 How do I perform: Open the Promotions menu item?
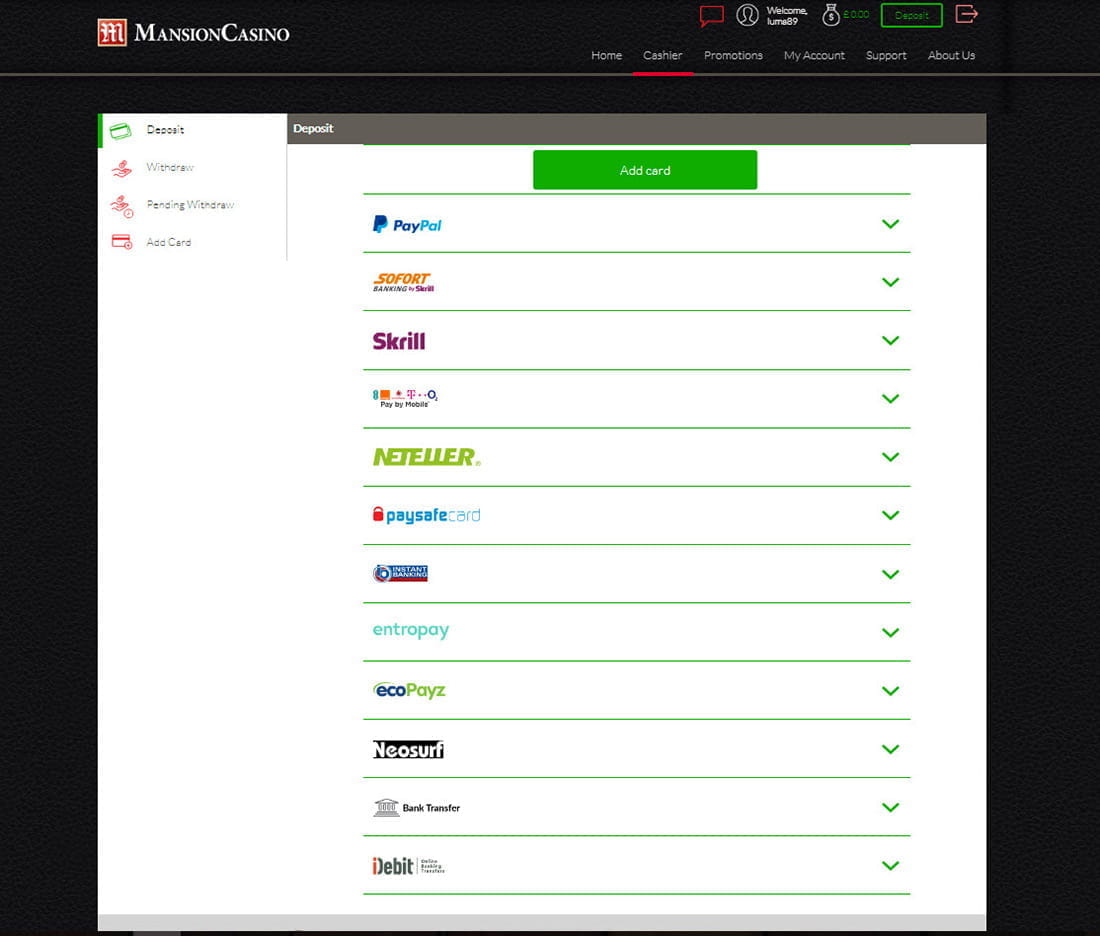pos(733,55)
